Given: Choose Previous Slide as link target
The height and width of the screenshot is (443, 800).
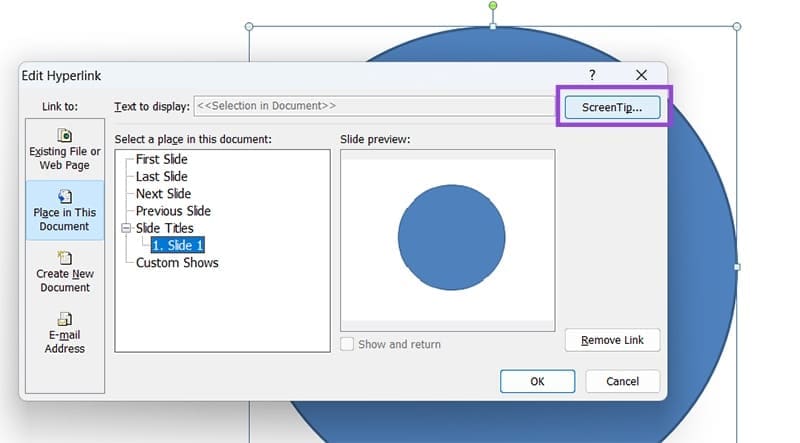Looking at the screenshot, I should [173, 211].
